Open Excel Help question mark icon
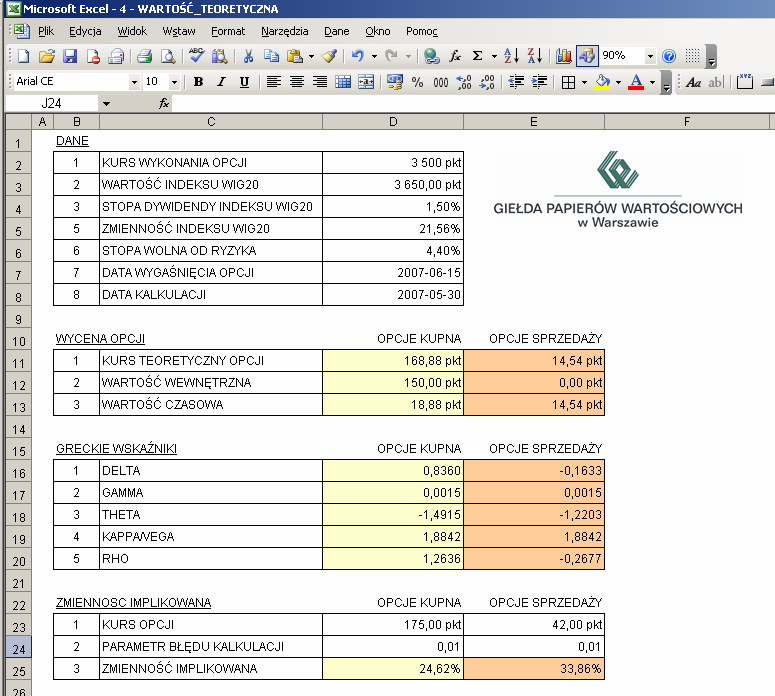 coord(669,56)
